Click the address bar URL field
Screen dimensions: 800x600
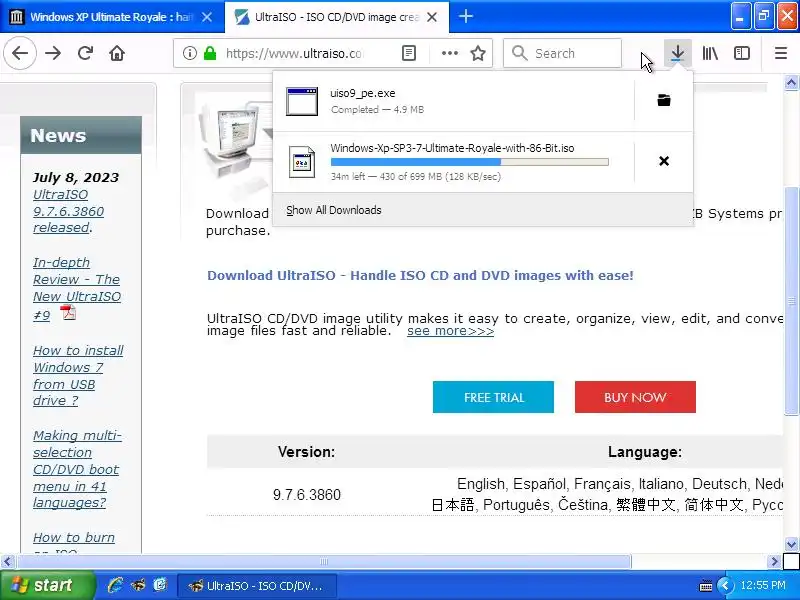(294, 53)
